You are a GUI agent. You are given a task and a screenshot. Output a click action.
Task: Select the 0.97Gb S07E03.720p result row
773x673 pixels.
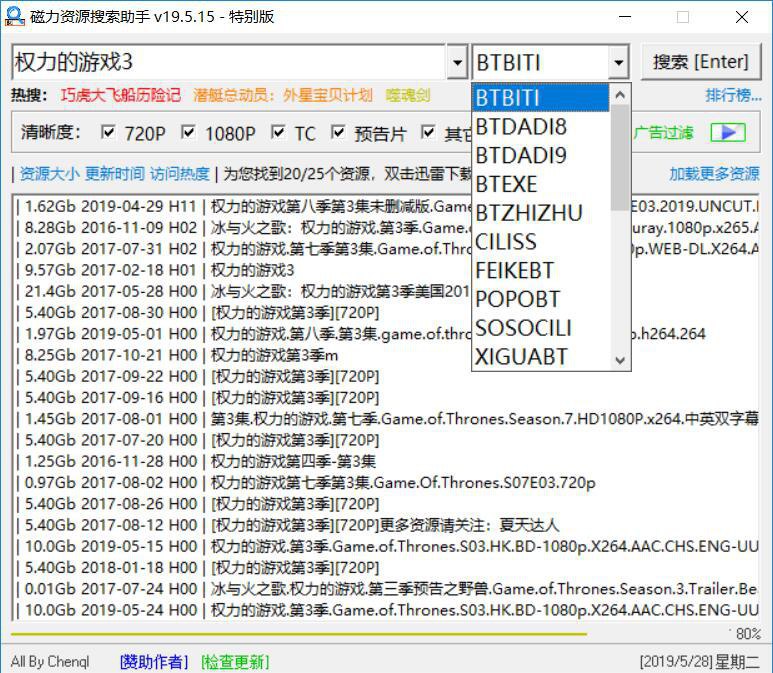(386, 482)
